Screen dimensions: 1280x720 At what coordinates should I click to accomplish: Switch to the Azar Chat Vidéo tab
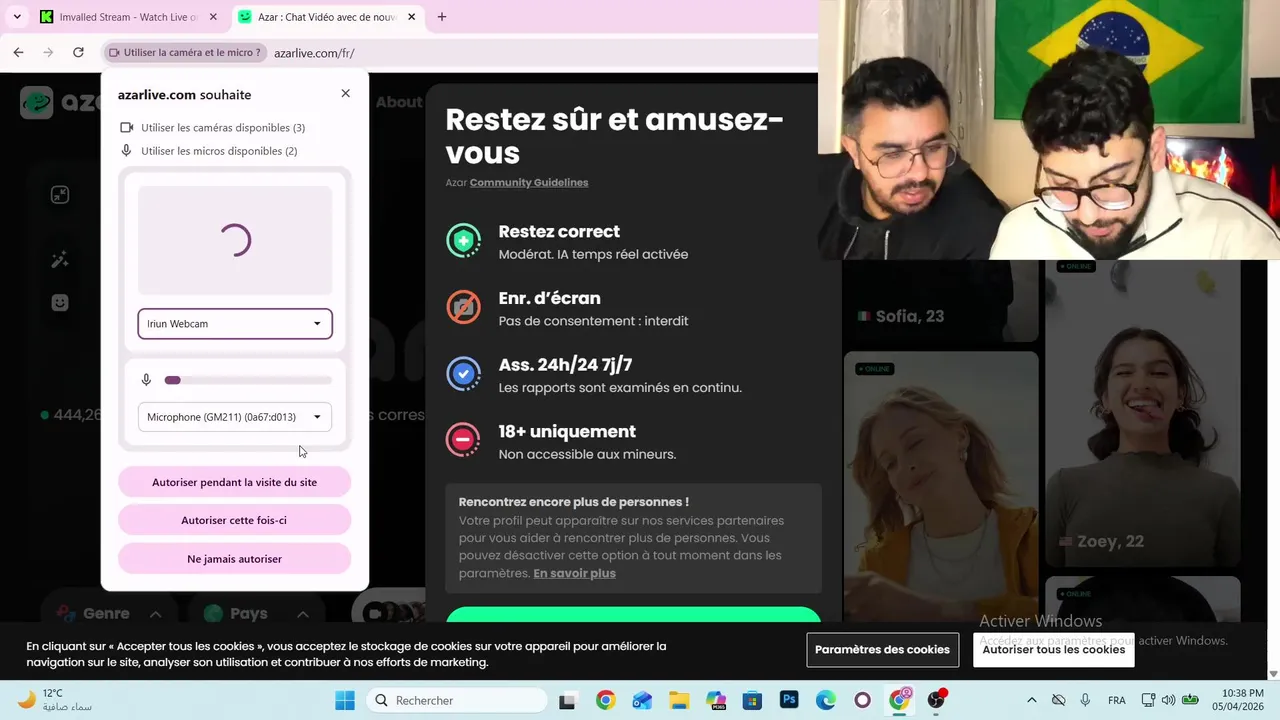[325, 17]
